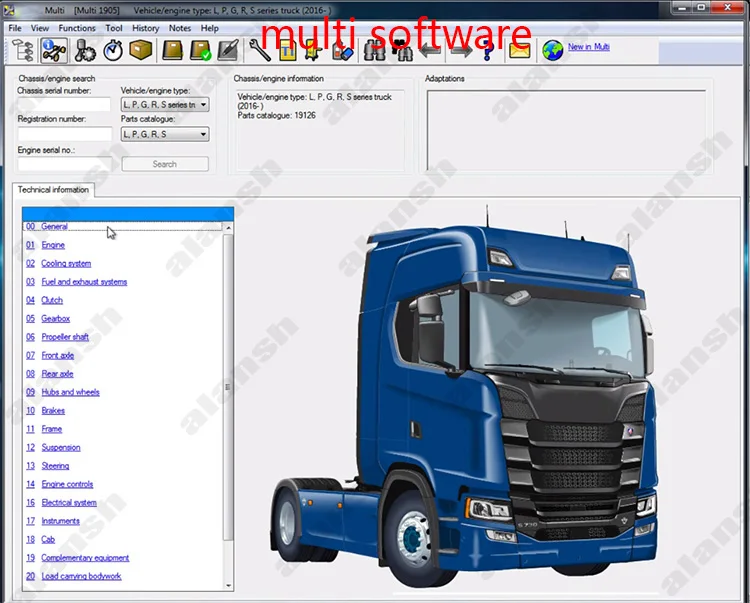Click the globe icon
The width and height of the screenshot is (750, 603).
[552, 50]
